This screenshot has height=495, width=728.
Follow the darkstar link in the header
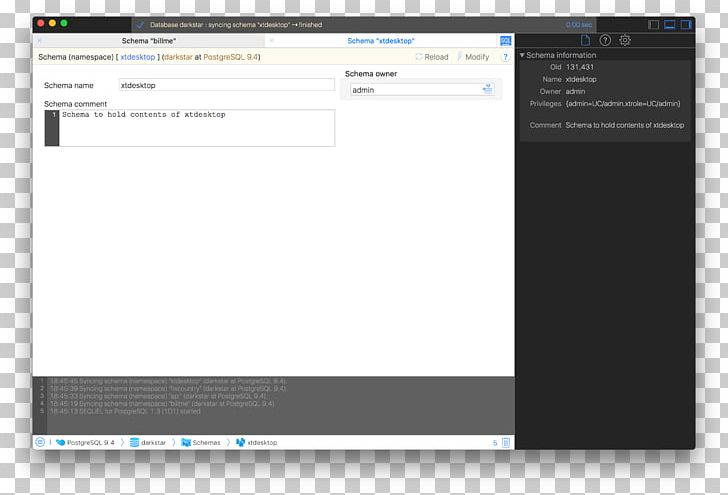point(178,57)
